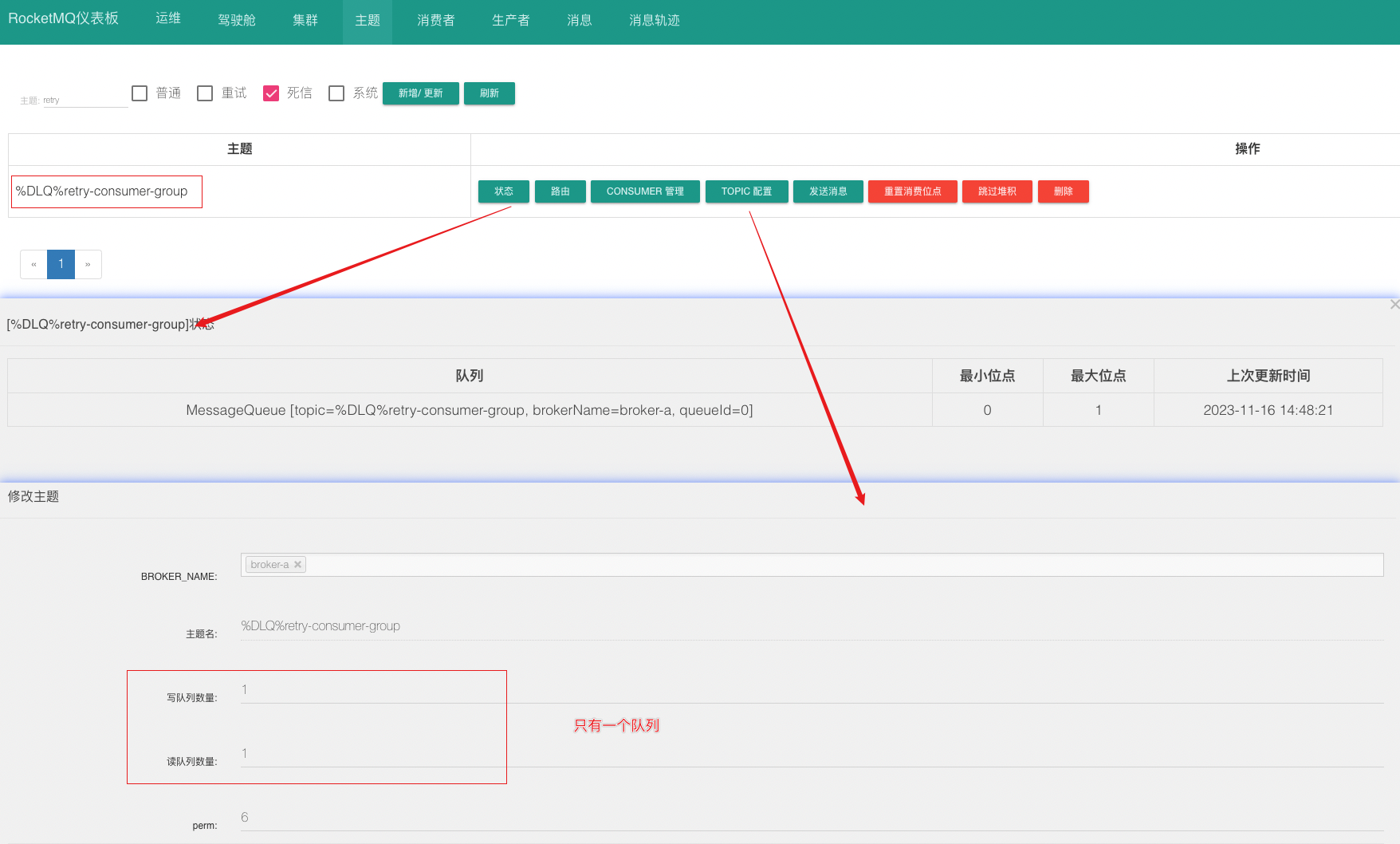This screenshot has width=1400, height=844.
Task: Focus the 读队列数量 input field
Action: pyautogui.click(x=812, y=754)
